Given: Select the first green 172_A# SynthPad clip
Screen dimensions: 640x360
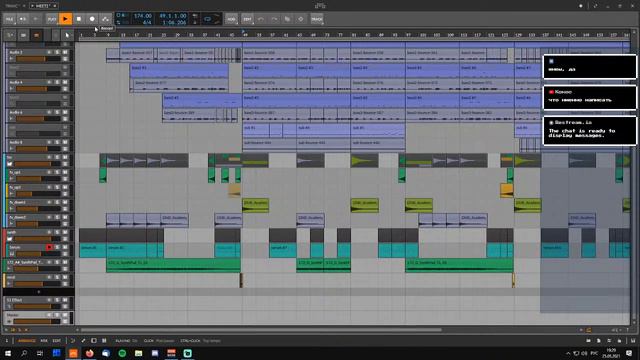Looking at the screenshot, I should pos(173,265).
